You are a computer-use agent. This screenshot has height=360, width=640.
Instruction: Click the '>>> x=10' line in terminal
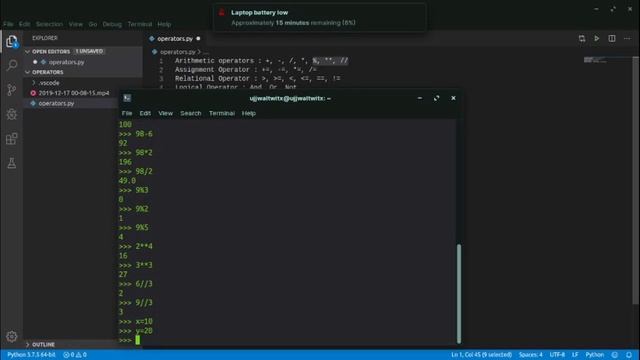click(x=136, y=322)
